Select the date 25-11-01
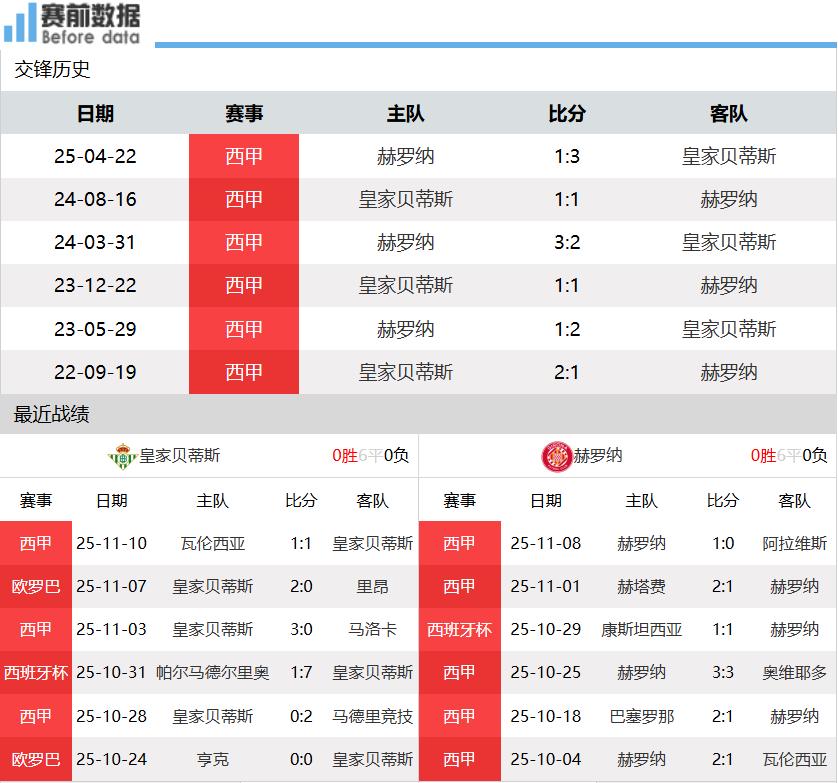 [x=546, y=586]
